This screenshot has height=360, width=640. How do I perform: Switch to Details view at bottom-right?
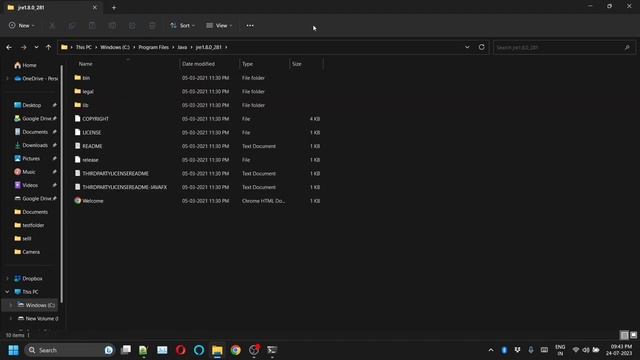point(624,335)
